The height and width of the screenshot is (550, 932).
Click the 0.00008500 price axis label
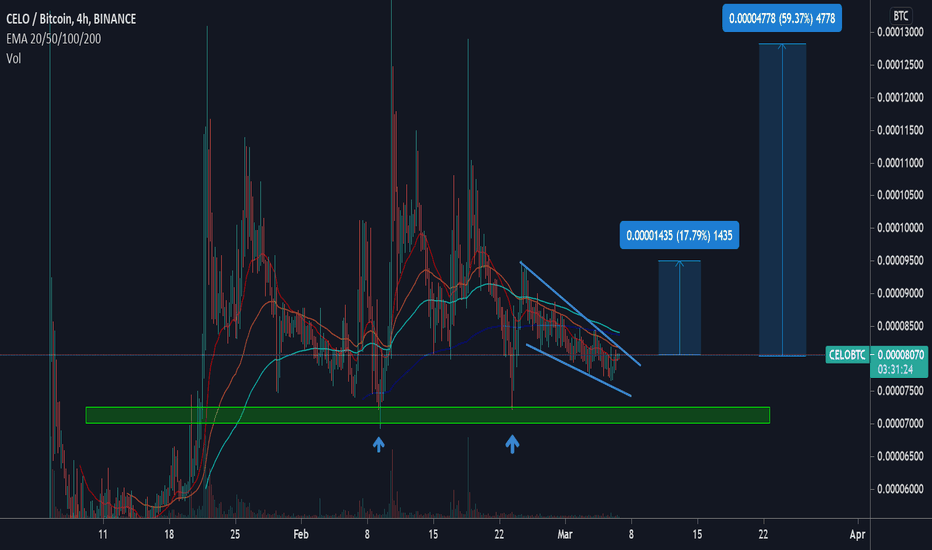pyautogui.click(x=900, y=326)
